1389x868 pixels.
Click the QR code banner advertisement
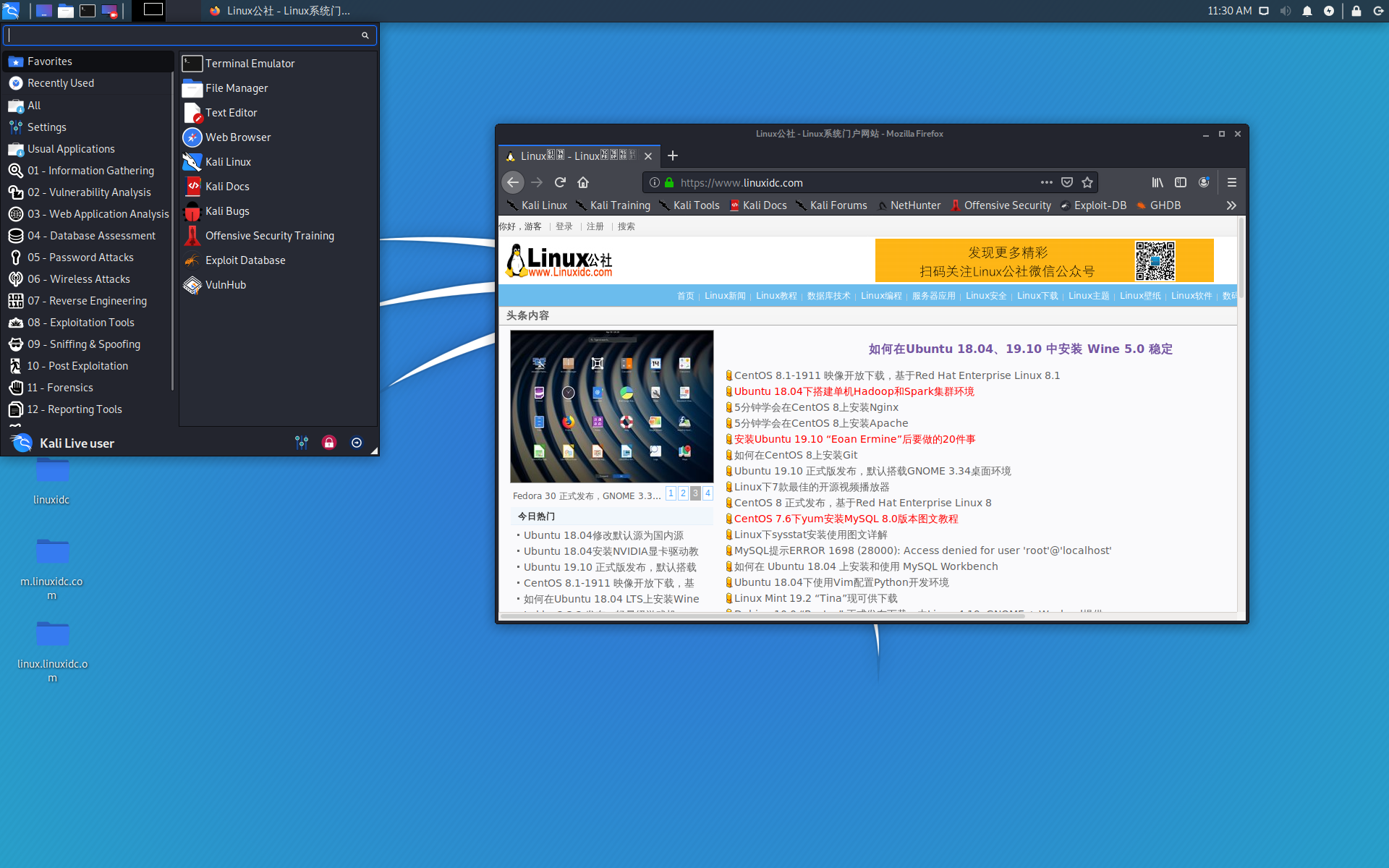click(x=1044, y=260)
